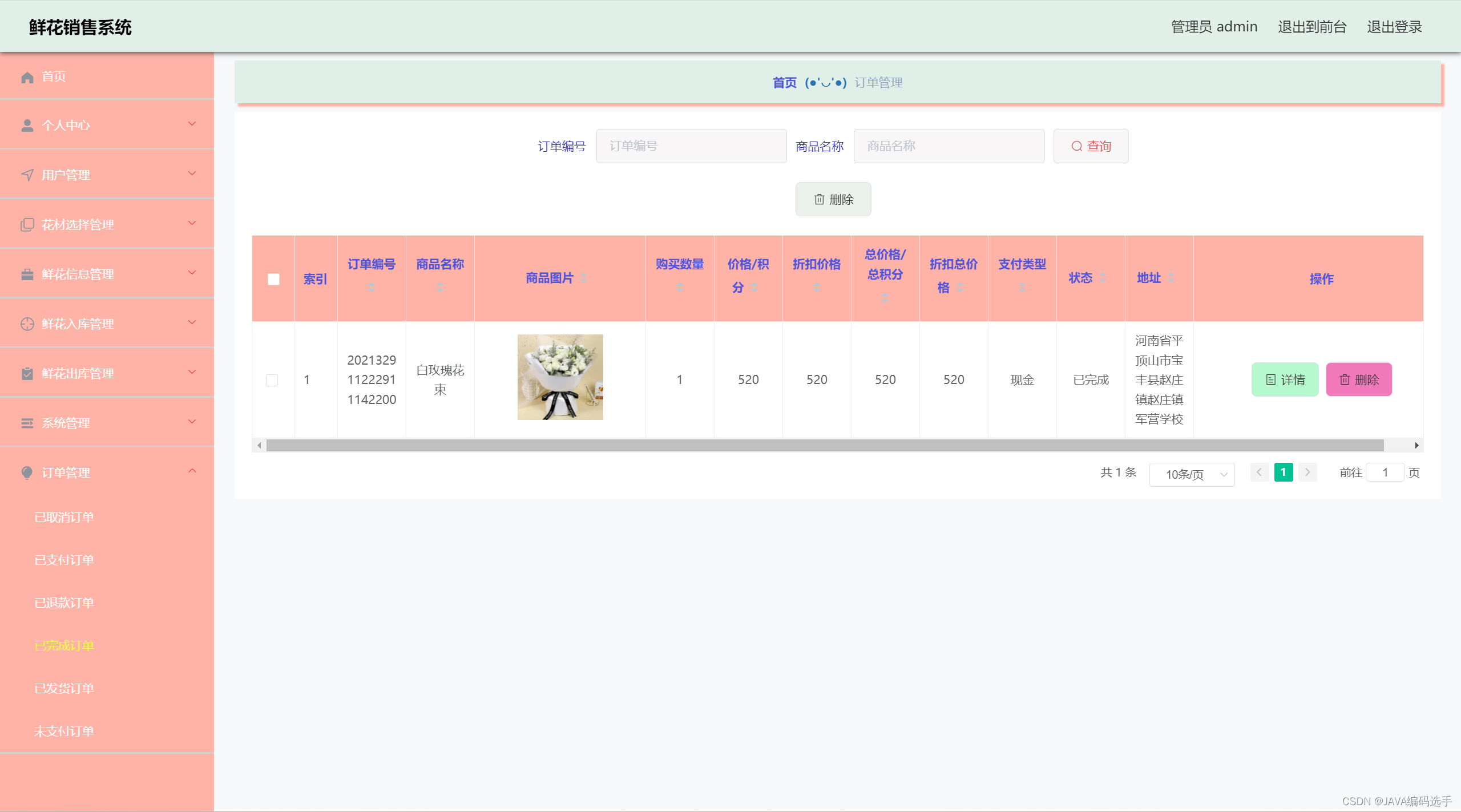Open the 已发货订单 submenu item
Screen dimensions: 1461x812
[x=64, y=689]
